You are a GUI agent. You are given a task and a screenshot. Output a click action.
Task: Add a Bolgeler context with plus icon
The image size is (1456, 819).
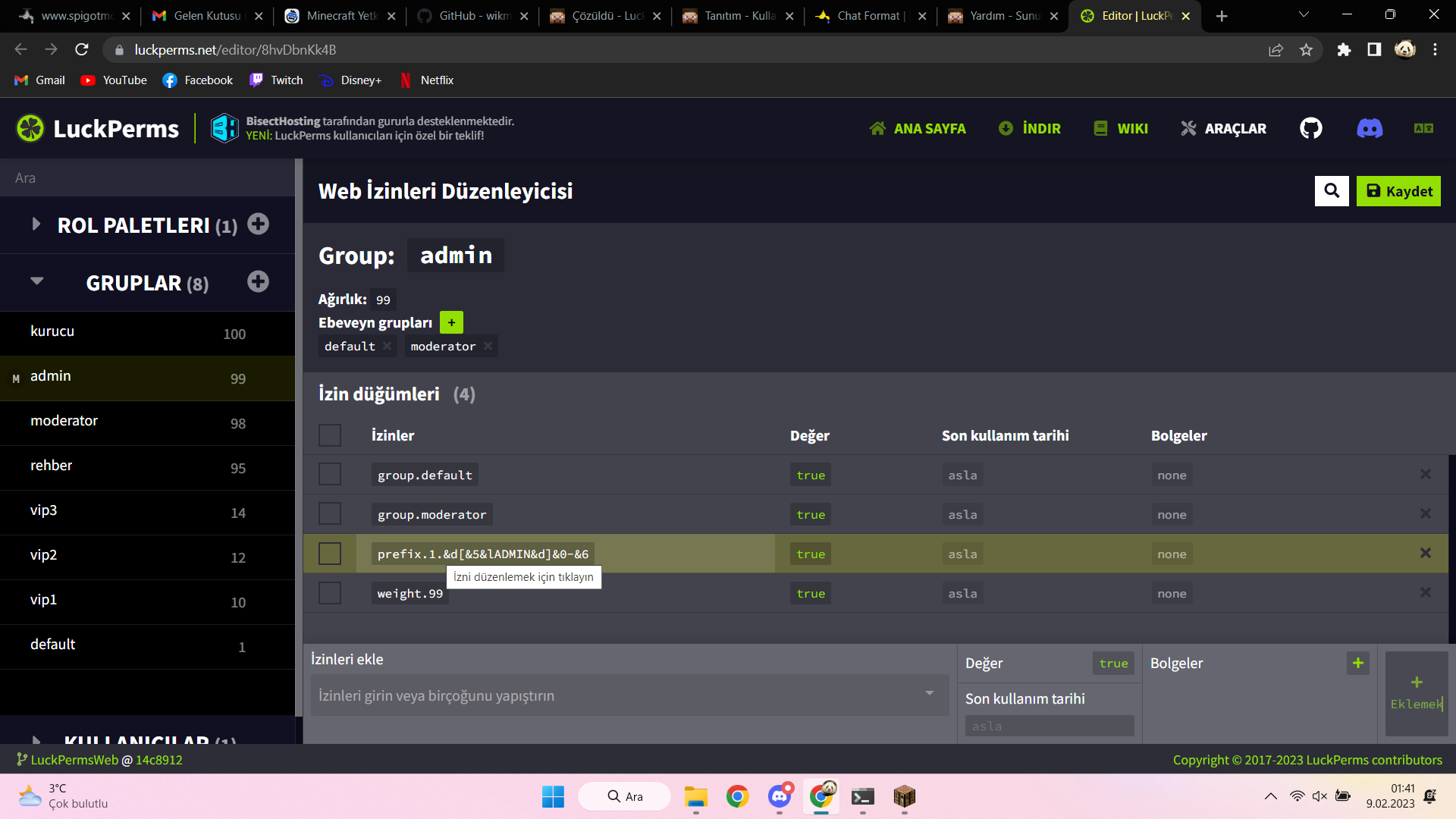pos(1358,664)
